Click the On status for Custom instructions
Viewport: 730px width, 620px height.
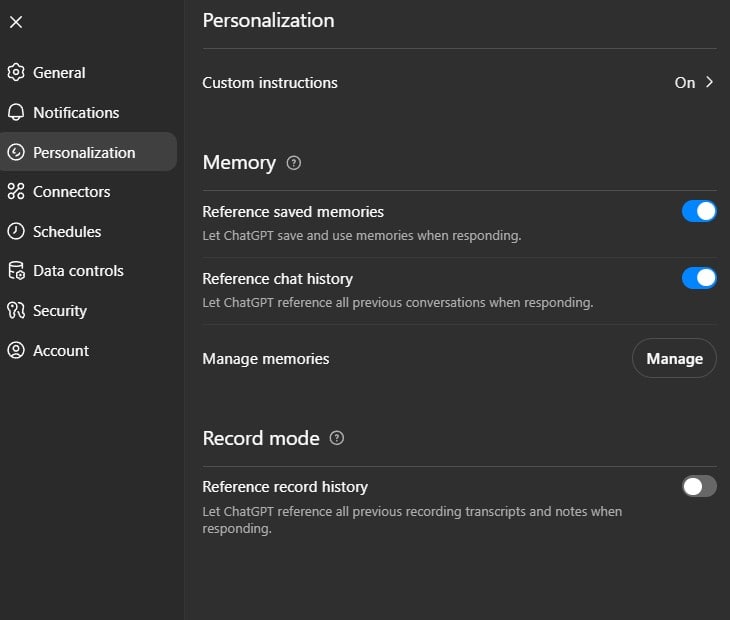coord(684,83)
